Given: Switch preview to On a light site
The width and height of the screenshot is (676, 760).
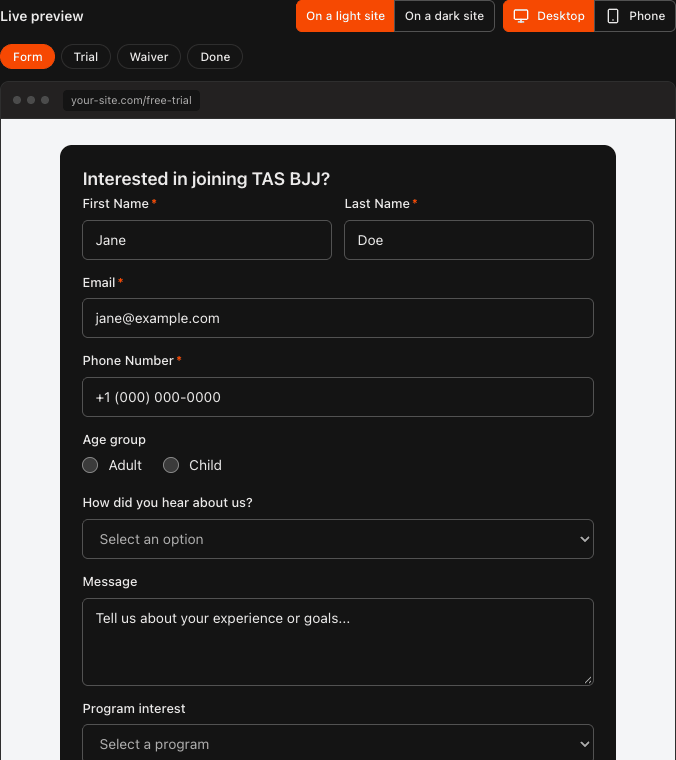Looking at the screenshot, I should pos(346,16).
